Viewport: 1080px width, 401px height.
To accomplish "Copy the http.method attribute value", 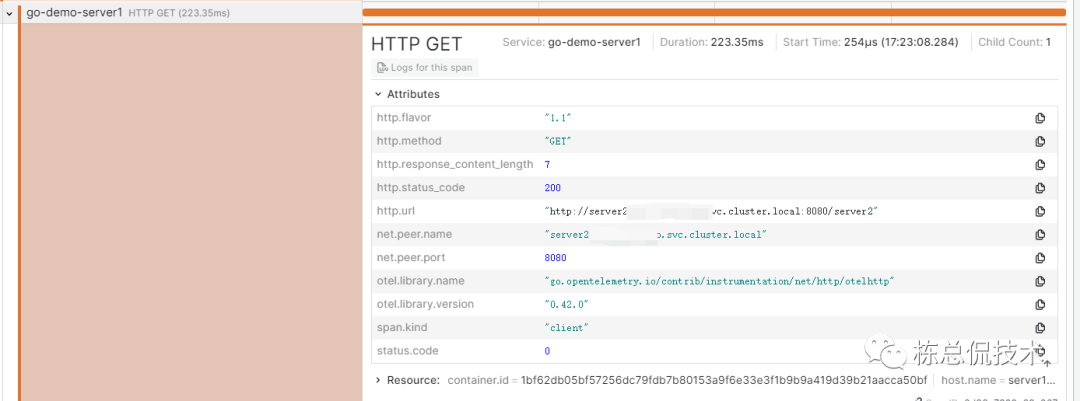I will click(x=1040, y=141).
